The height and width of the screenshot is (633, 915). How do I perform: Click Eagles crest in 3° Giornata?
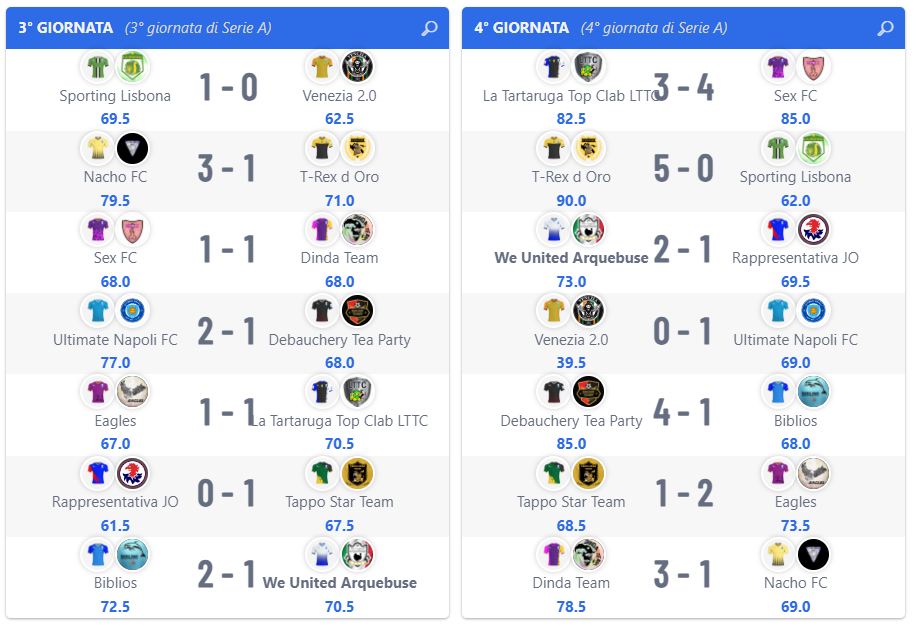pyautogui.click(x=132, y=391)
